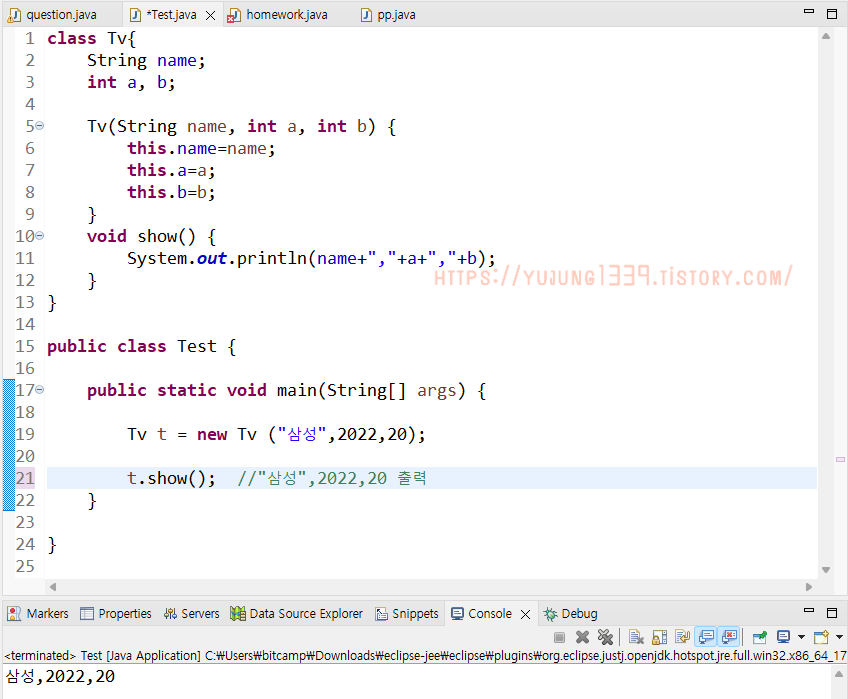The image size is (848, 699).
Task: Click line number 21 in the gutter
Action: click(25, 478)
